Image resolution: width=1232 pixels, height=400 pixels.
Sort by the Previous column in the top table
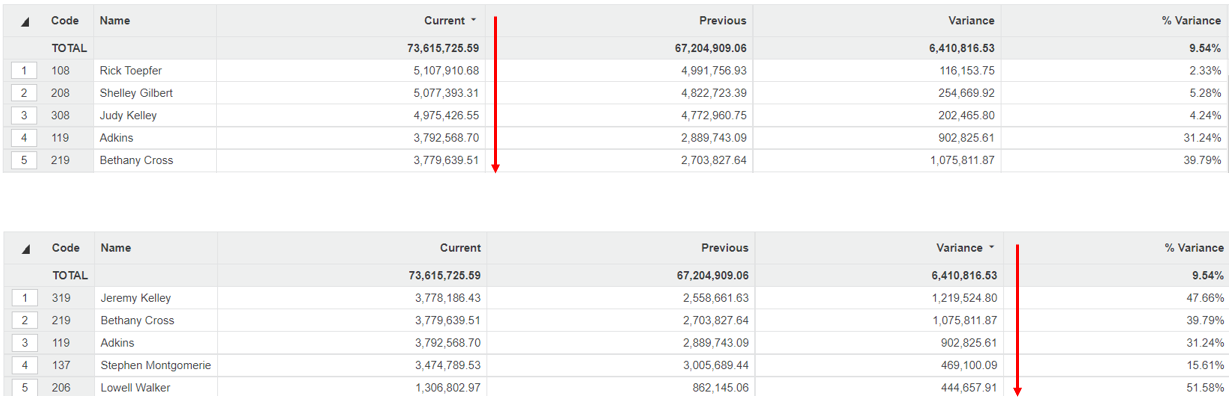point(722,21)
